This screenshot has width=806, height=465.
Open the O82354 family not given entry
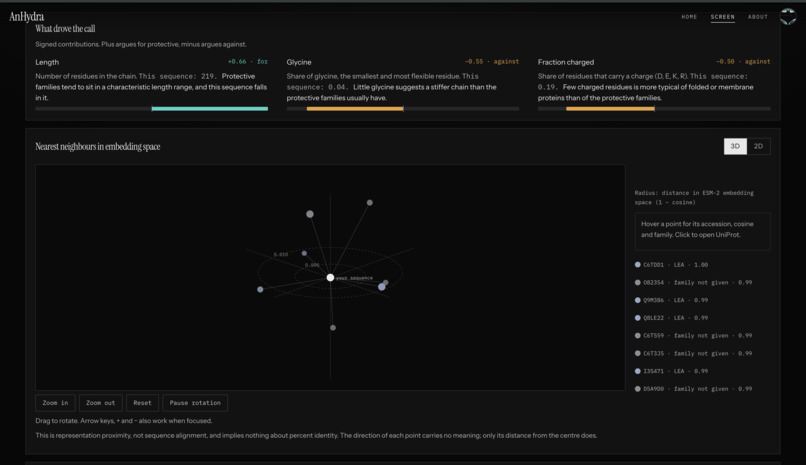pyautogui.click(x=693, y=283)
